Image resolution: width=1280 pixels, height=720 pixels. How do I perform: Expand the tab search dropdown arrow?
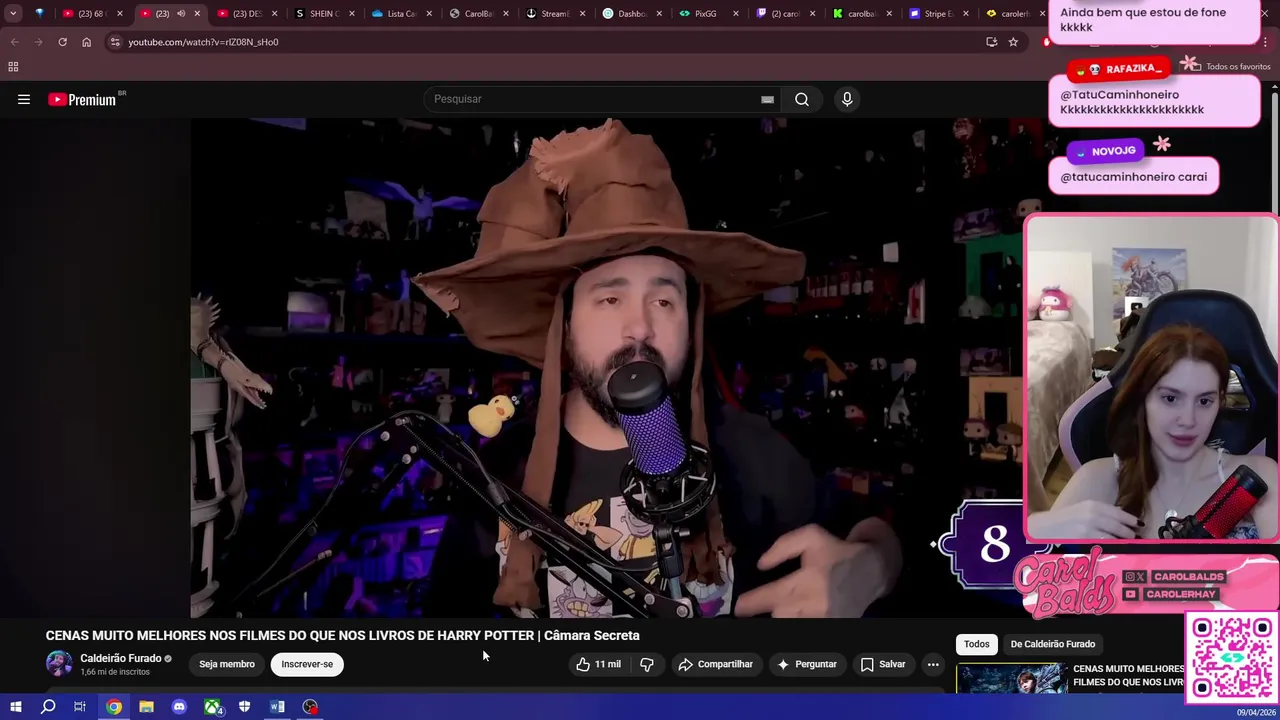13,14
